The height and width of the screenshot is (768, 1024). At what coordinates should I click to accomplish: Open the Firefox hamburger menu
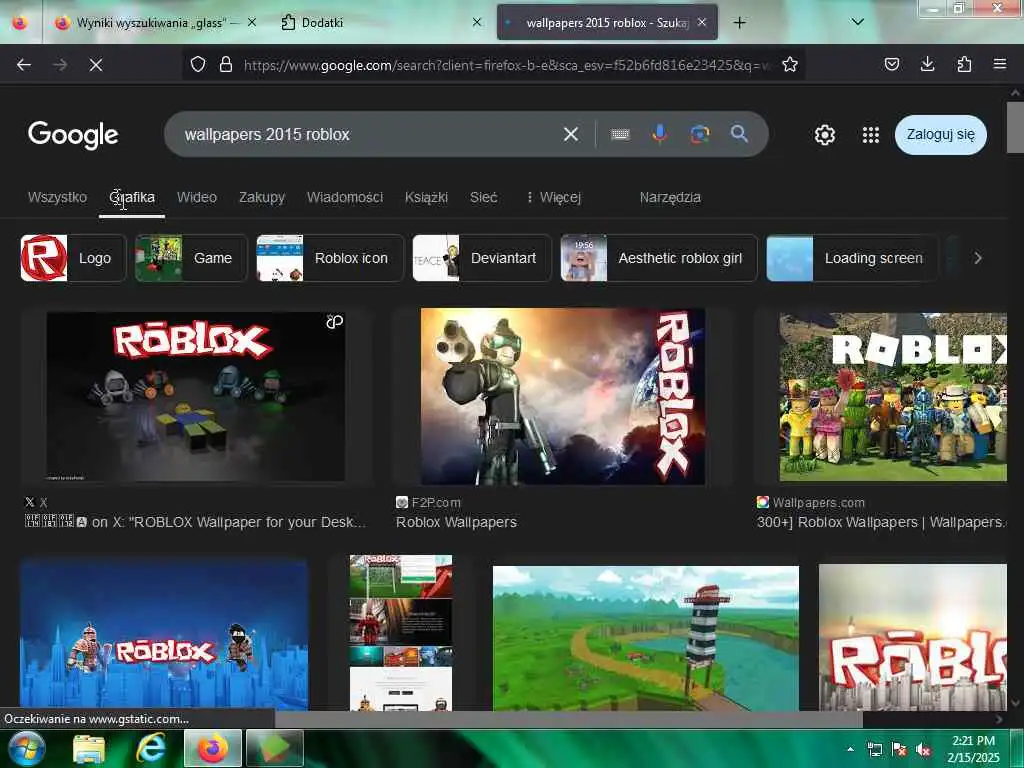tap(1000, 64)
